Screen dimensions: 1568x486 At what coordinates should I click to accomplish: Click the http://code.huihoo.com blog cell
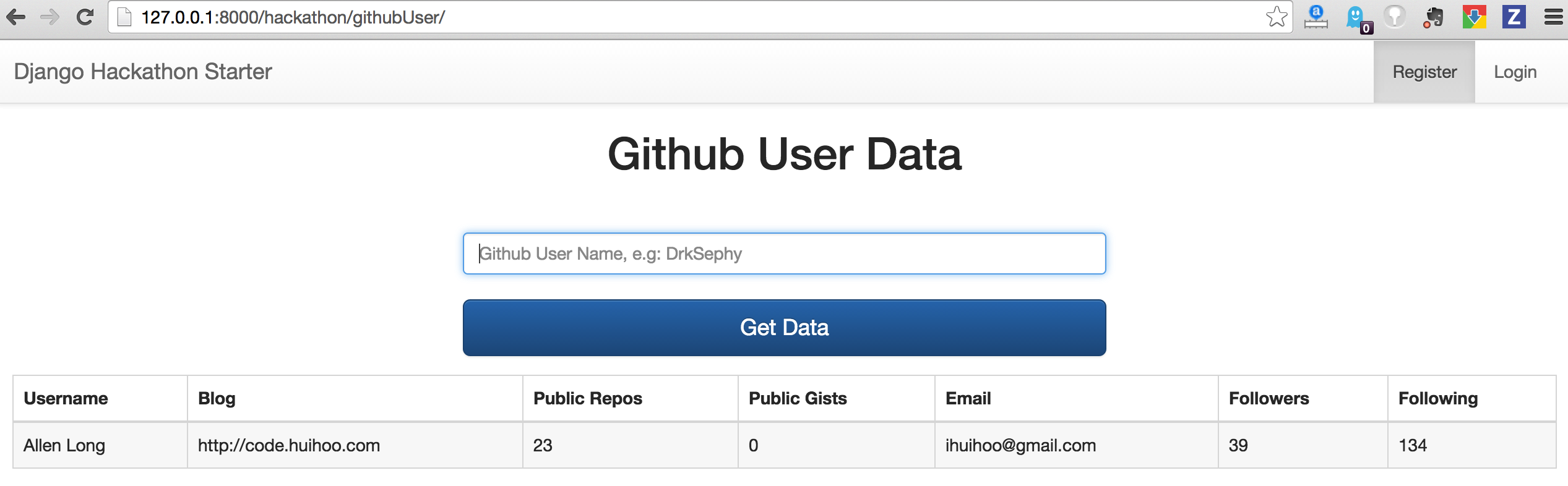[289, 445]
